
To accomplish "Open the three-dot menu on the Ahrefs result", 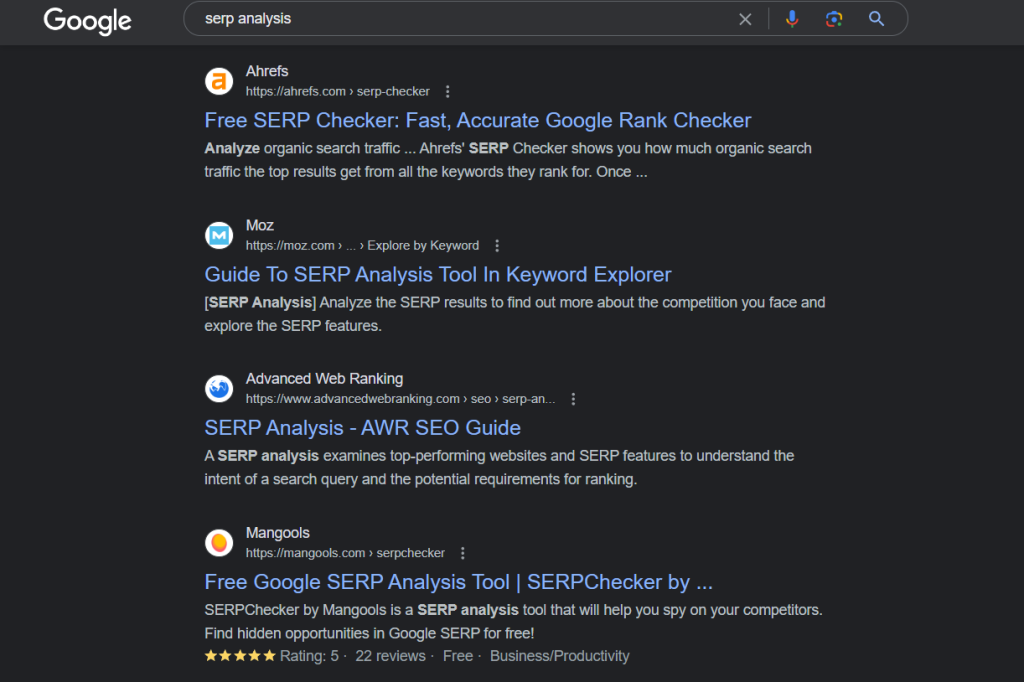I will [x=447, y=90].
